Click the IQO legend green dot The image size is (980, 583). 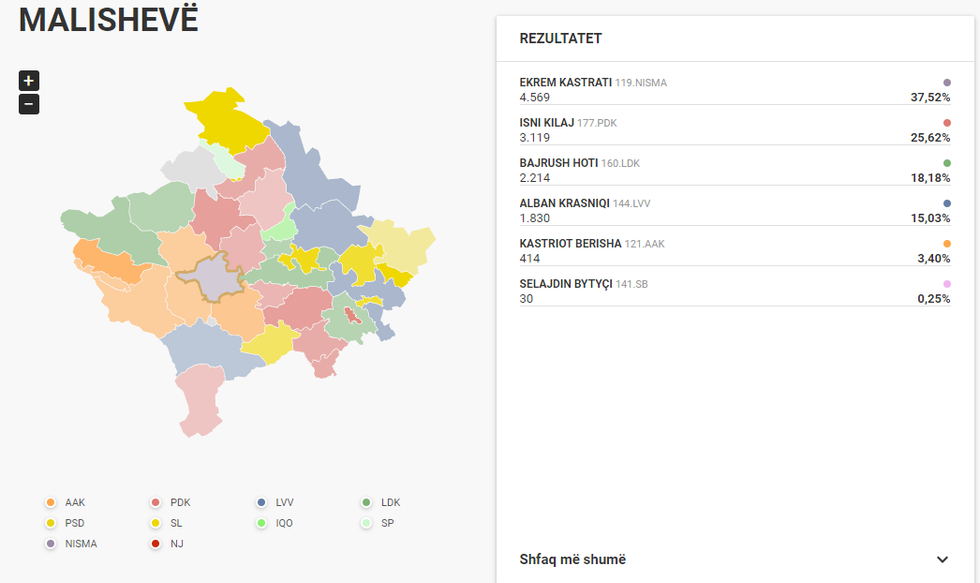[x=261, y=523]
